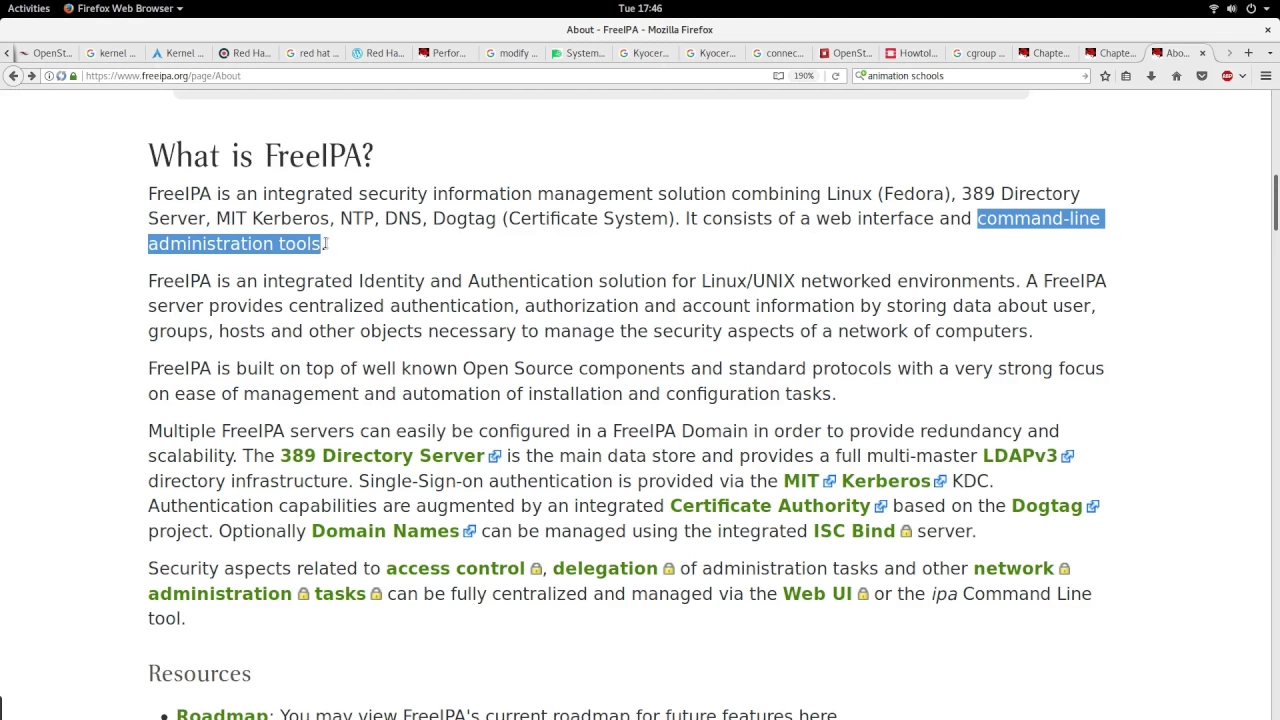The image size is (1280, 720).
Task: Open the downloads panel
Action: tap(1151, 76)
